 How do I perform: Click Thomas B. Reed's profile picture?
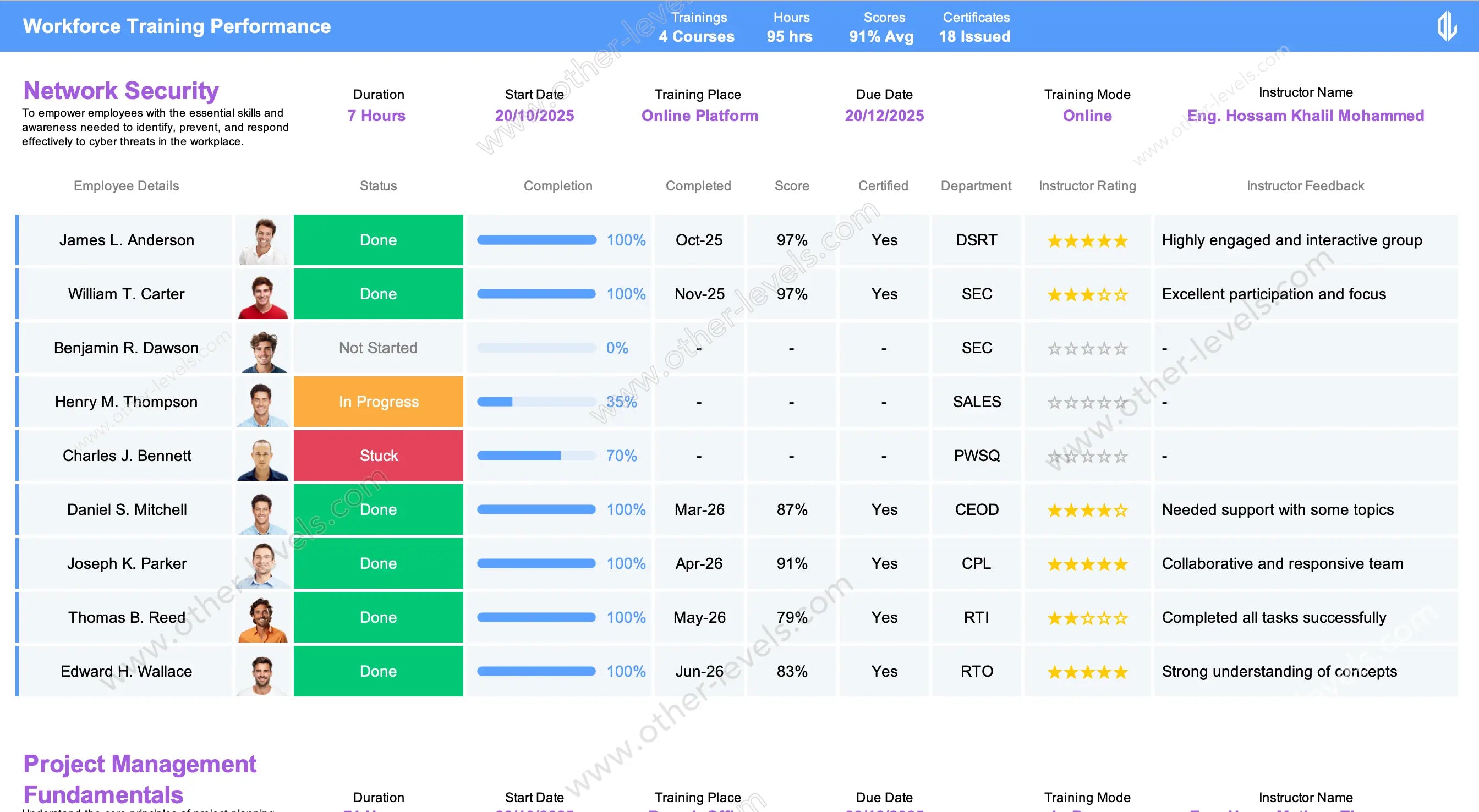tap(263, 618)
